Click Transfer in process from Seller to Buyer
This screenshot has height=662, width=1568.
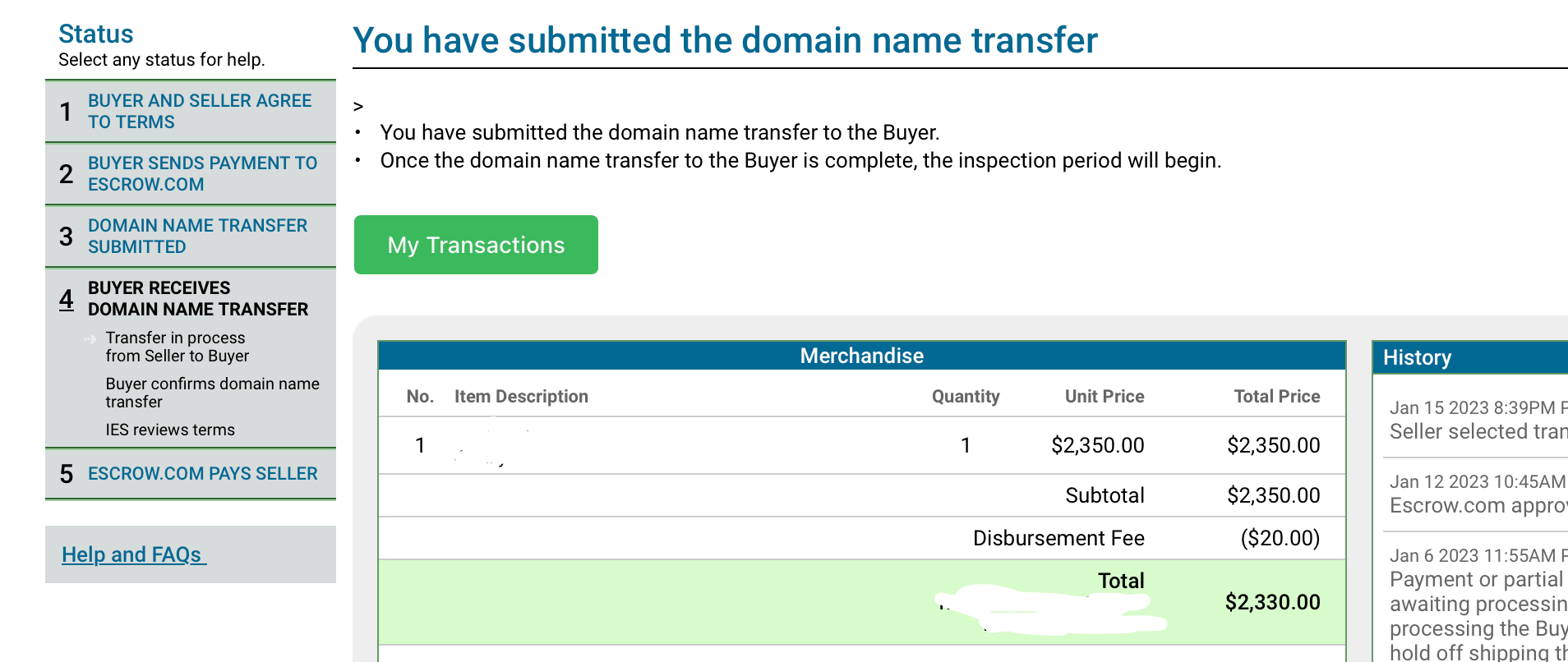177,347
